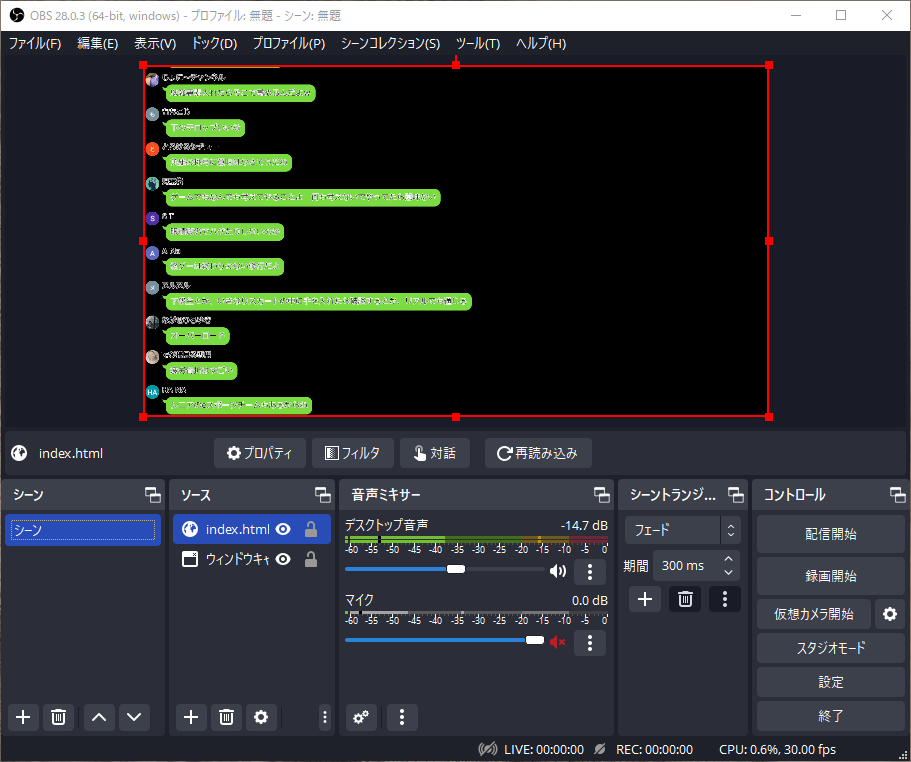Open transition properties three-dot menu
911x762 pixels.
pyautogui.click(x=724, y=599)
